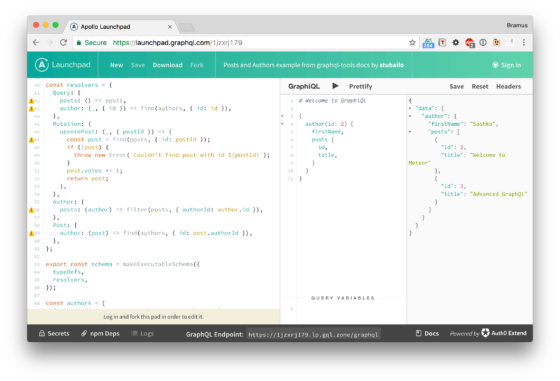Click the Android 204 badge extension icon
The width and height of the screenshot is (560, 381).
tap(428, 43)
